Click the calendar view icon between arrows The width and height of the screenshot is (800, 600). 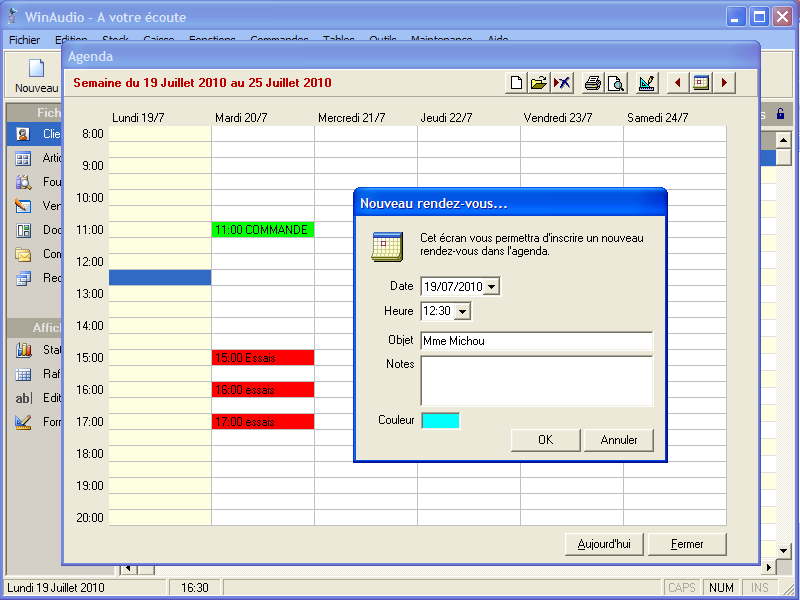(x=701, y=83)
